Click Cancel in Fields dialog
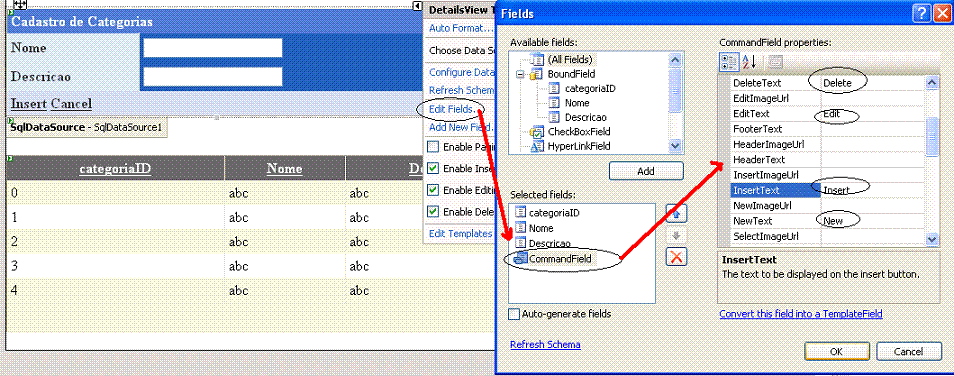The image size is (954, 376). (908, 352)
